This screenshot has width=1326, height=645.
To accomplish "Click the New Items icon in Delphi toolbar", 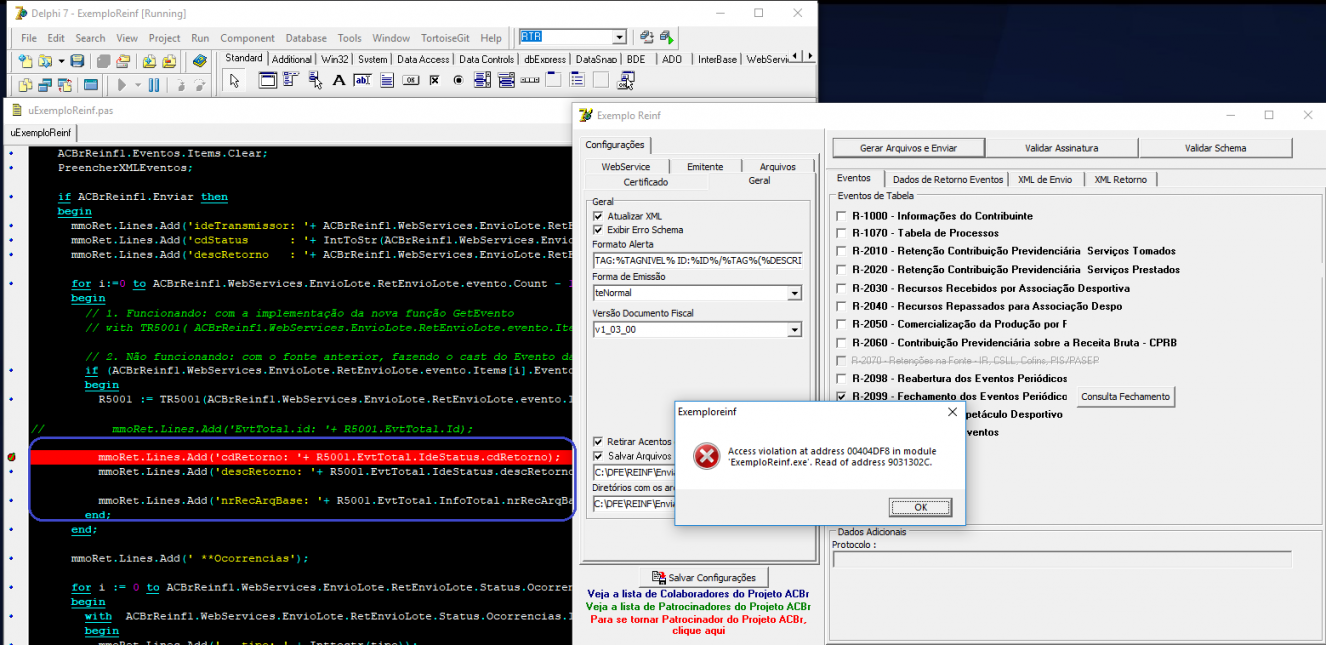I will (26, 61).
